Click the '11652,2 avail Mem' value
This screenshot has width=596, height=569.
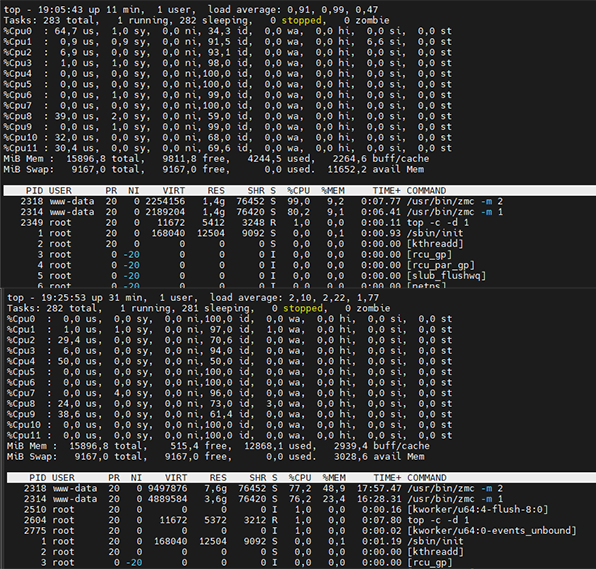point(376,169)
